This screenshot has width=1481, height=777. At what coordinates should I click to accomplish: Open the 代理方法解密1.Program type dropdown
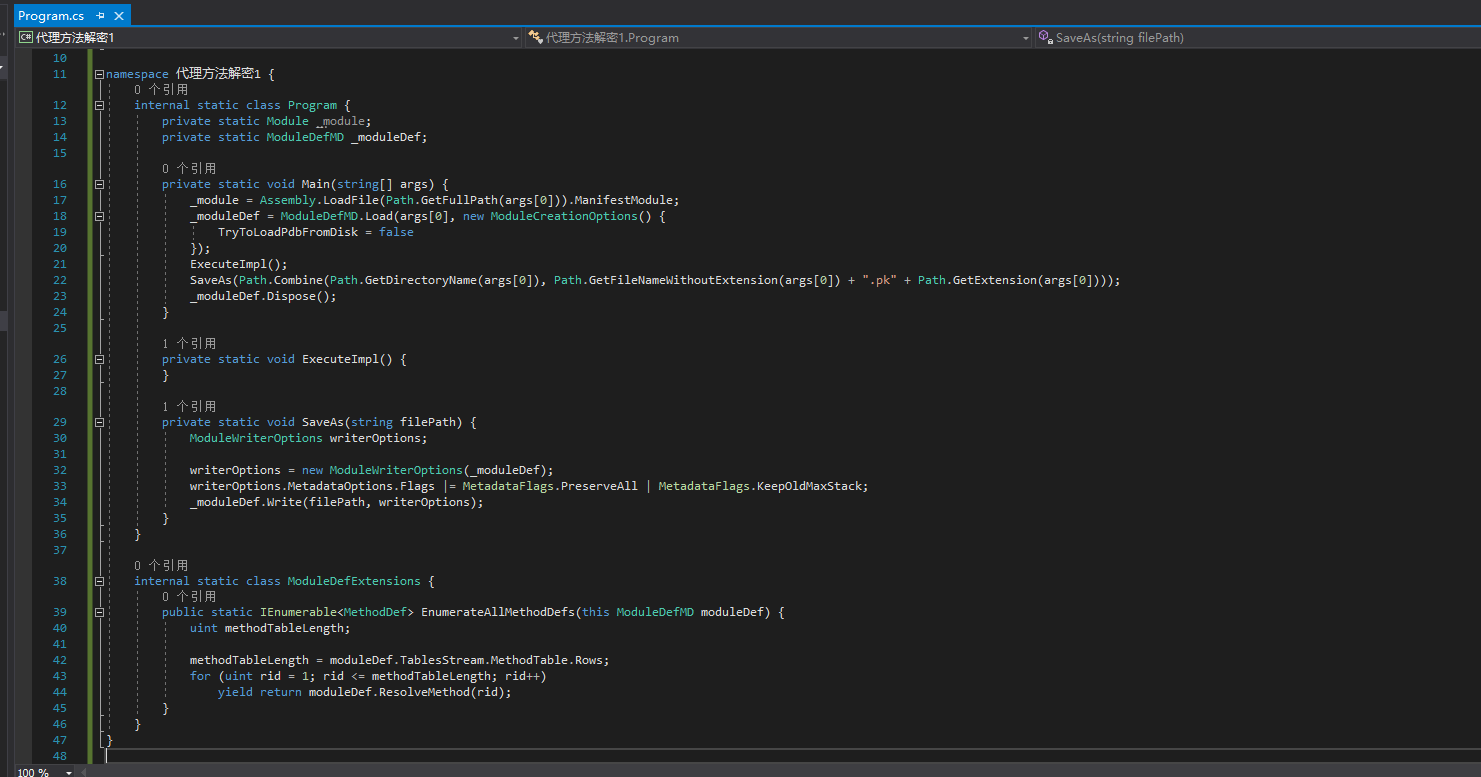point(1025,37)
